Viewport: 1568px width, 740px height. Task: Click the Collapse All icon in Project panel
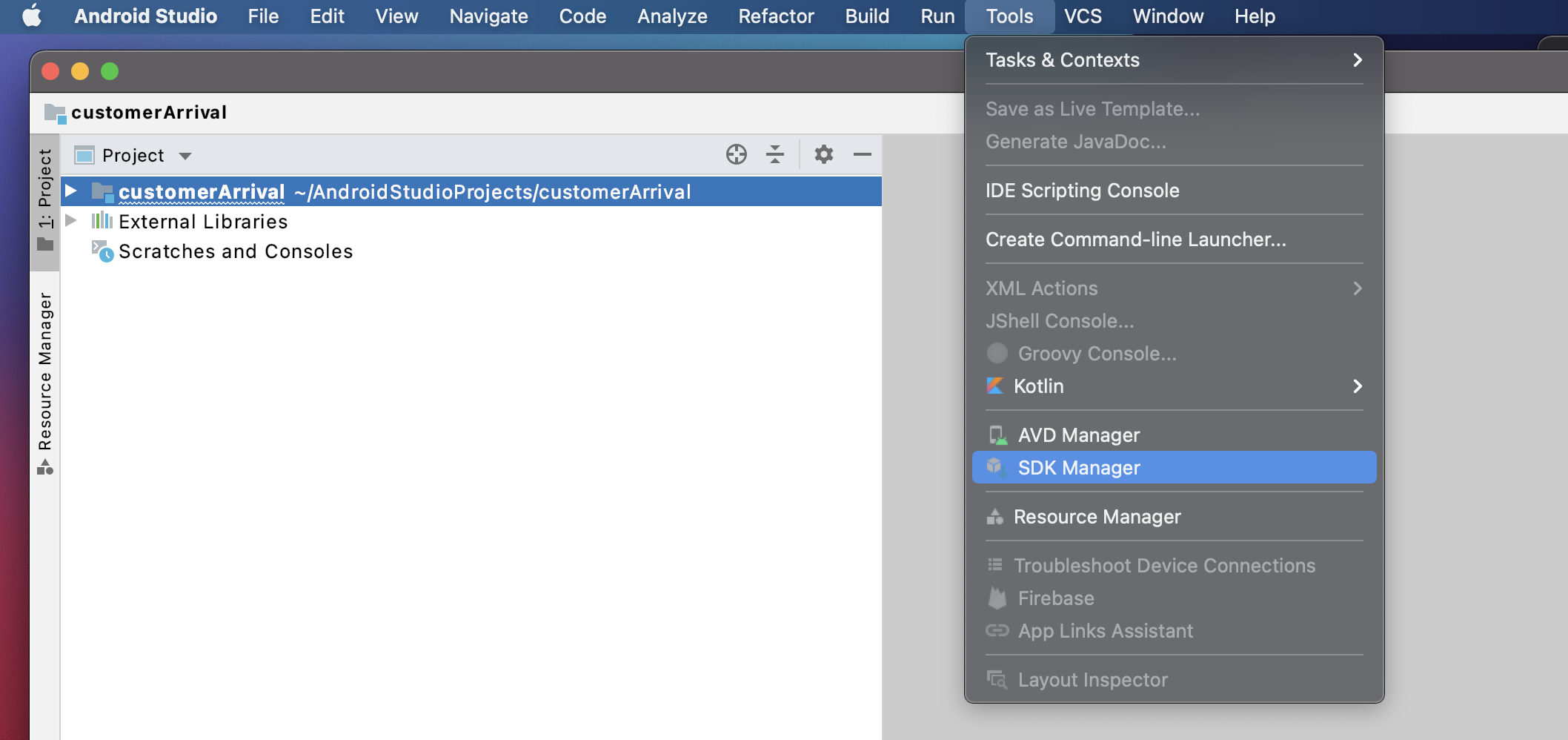click(x=775, y=154)
